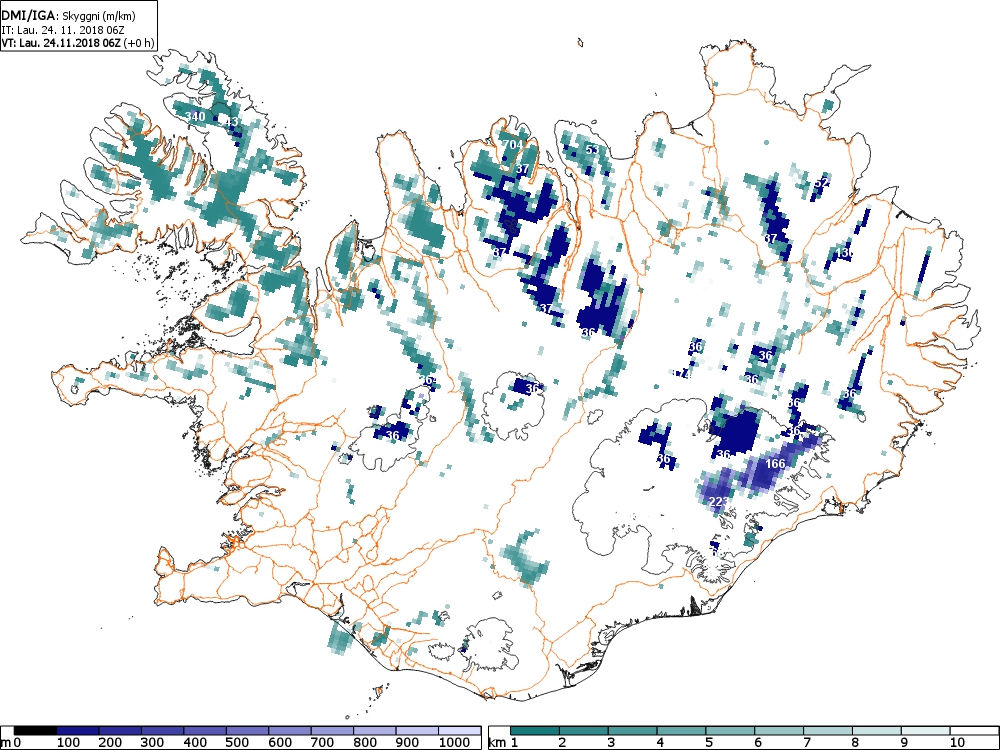Click the 'DMI/IGA: Skyggni (m/km)' title text
The height and width of the screenshot is (750, 1000).
[x=68, y=17]
